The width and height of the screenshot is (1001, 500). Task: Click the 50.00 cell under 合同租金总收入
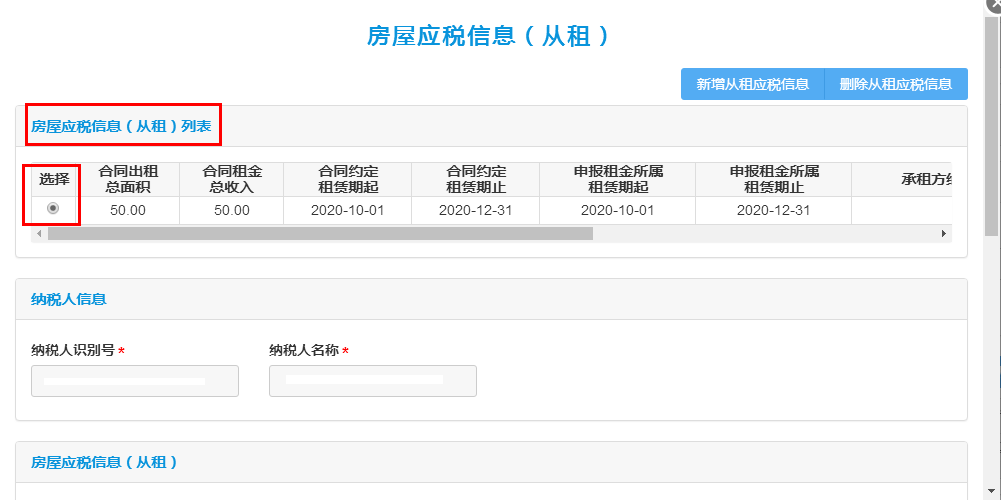coord(231,210)
